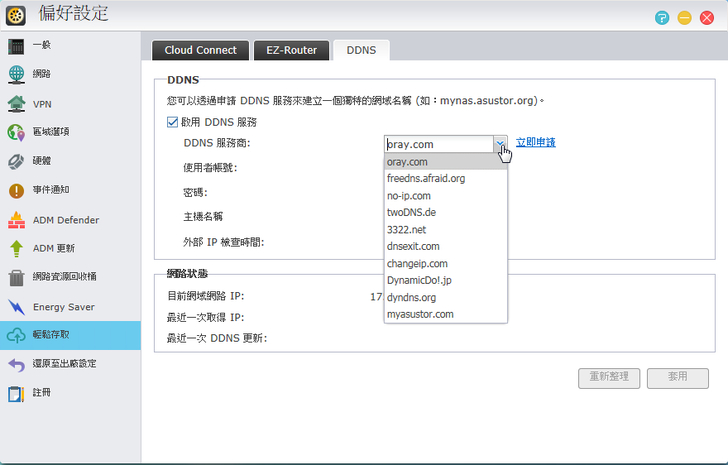
Task: Open help question mark button
Action: click(x=662, y=18)
